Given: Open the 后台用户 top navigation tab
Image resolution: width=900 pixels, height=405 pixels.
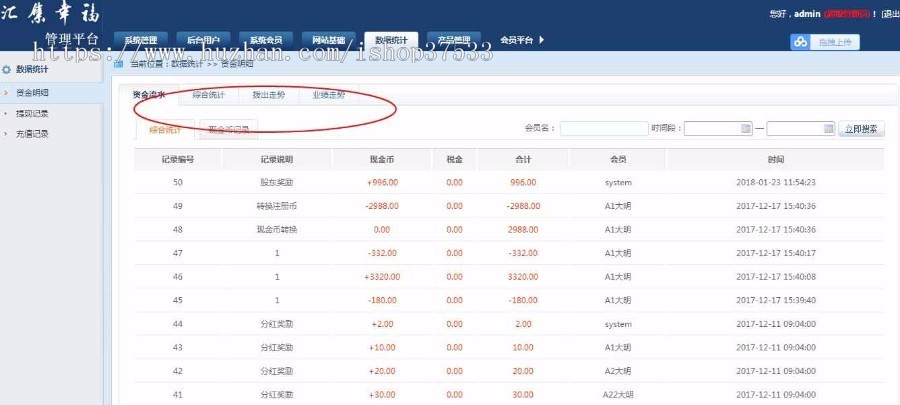Looking at the screenshot, I should point(203,40).
